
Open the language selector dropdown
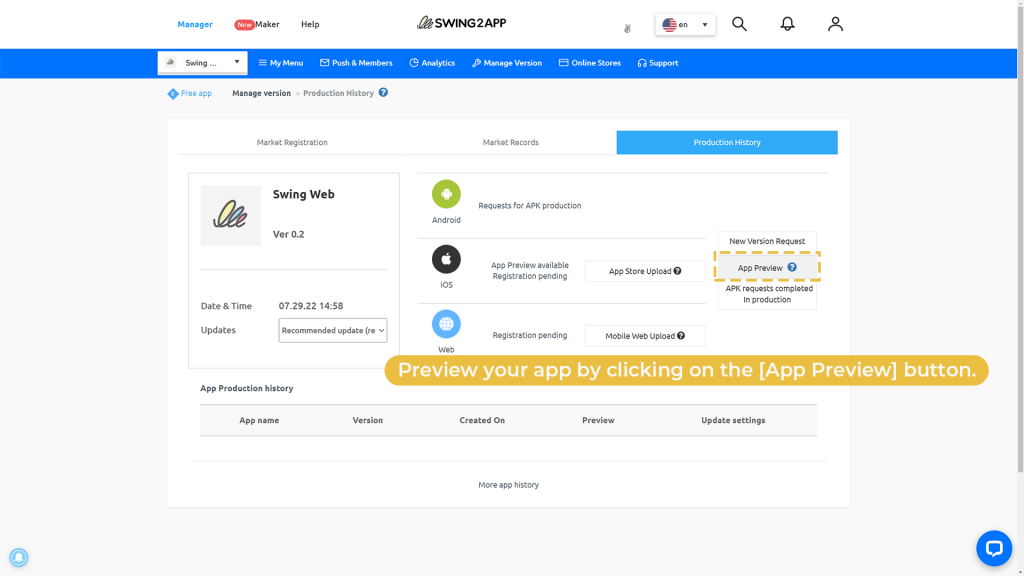point(685,25)
